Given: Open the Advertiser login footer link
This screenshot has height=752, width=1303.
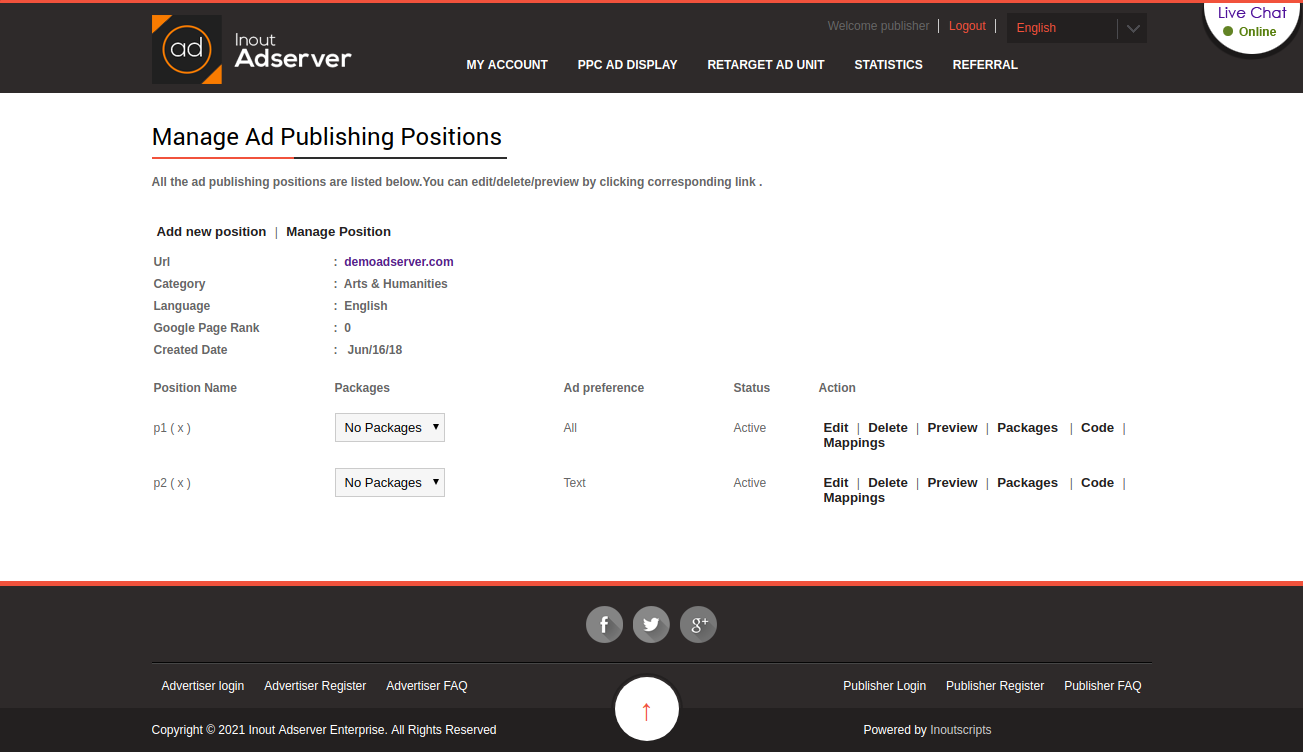Looking at the screenshot, I should 203,686.
